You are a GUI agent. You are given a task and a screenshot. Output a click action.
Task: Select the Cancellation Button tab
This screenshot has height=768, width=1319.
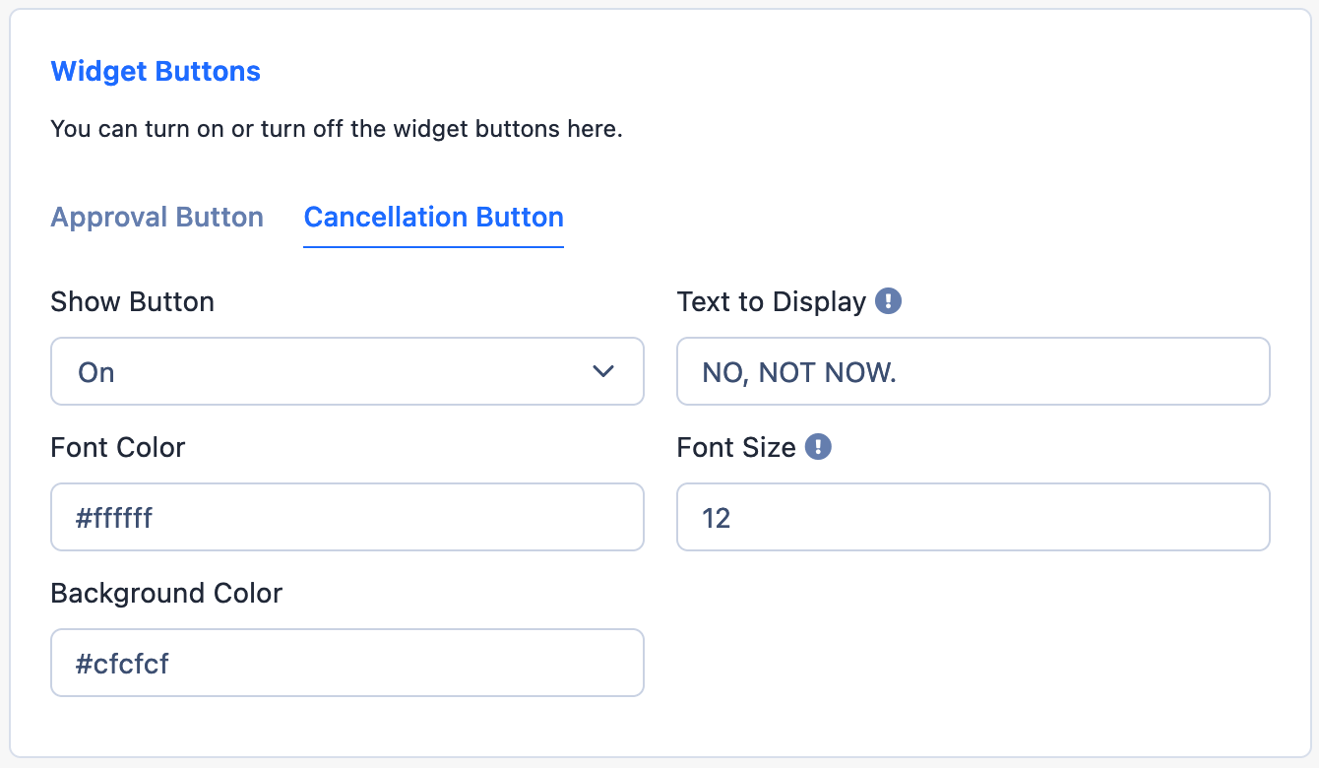(x=434, y=217)
